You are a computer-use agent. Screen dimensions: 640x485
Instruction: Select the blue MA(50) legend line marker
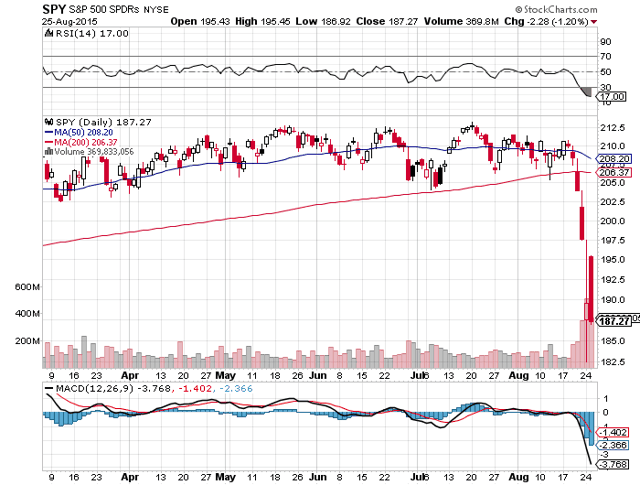tap(49, 132)
